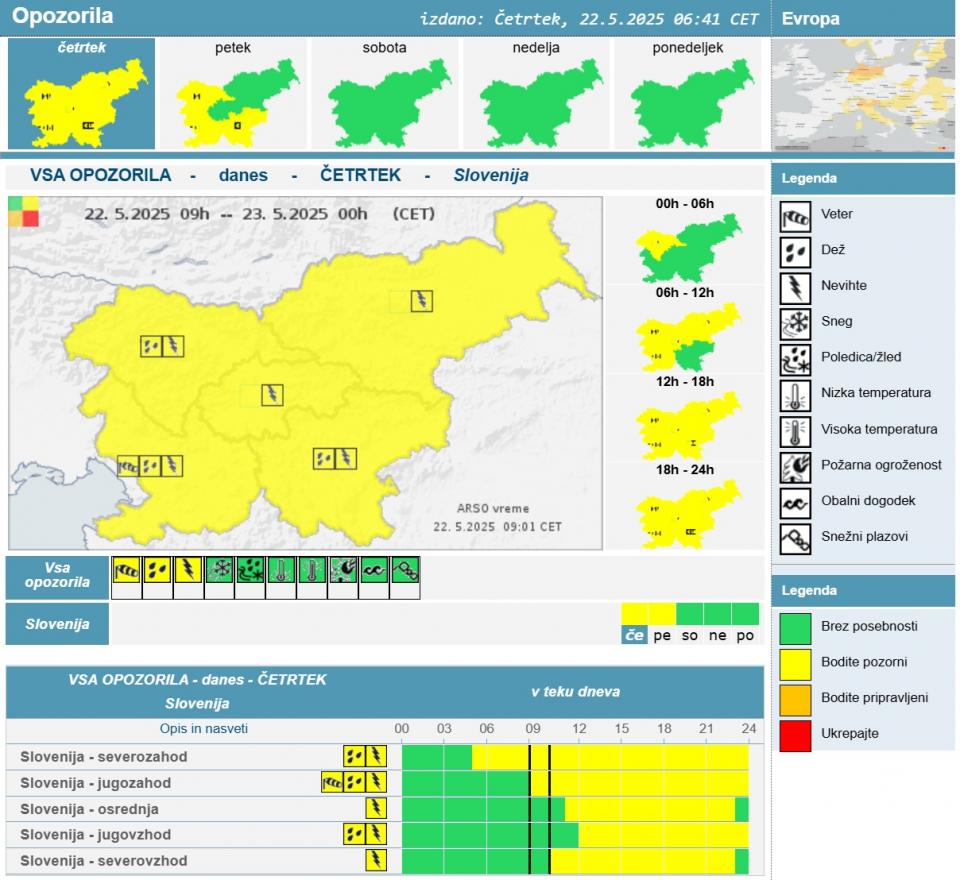960x880 pixels.
Task: Click the Opis in nasveti link
Action: (x=203, y=729)
